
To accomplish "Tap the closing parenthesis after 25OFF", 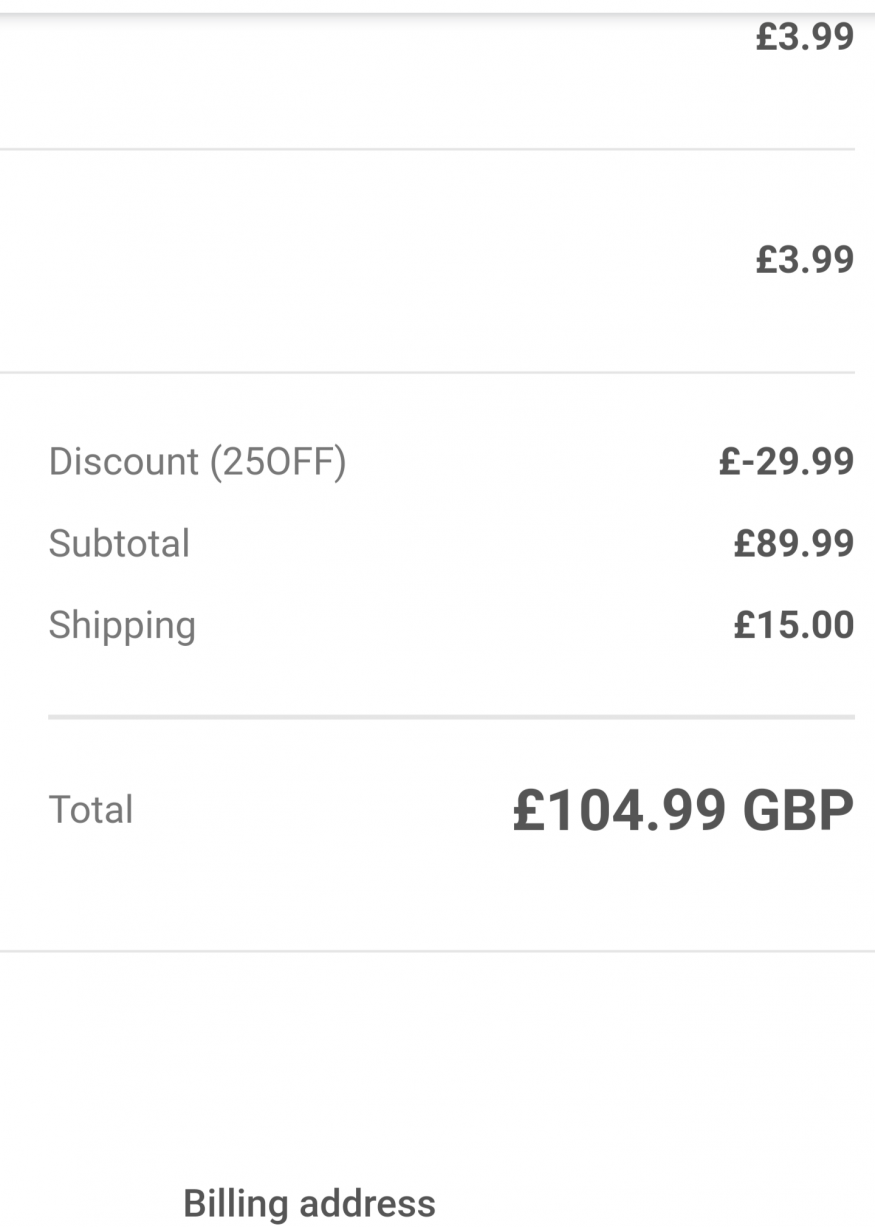I will (x=341, y=462).
